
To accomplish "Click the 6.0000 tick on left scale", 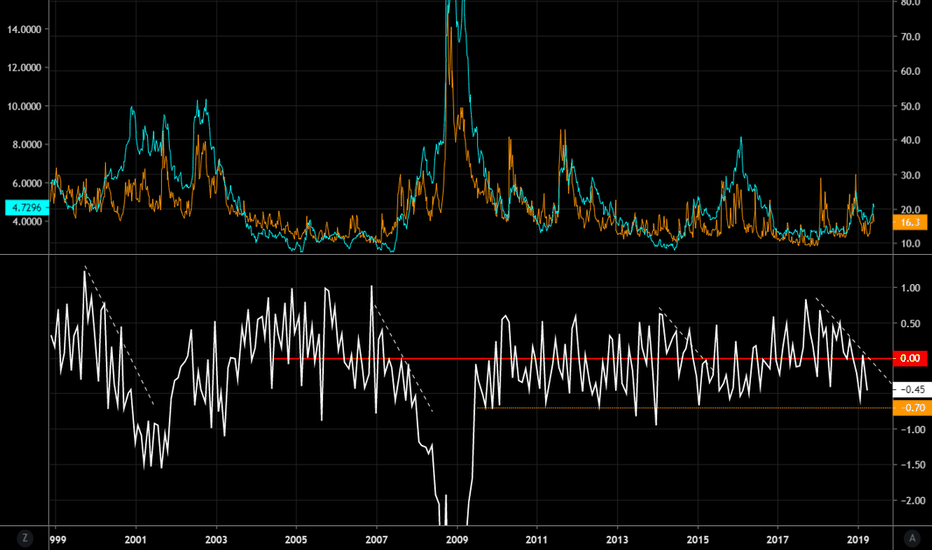I will (27, 183).
